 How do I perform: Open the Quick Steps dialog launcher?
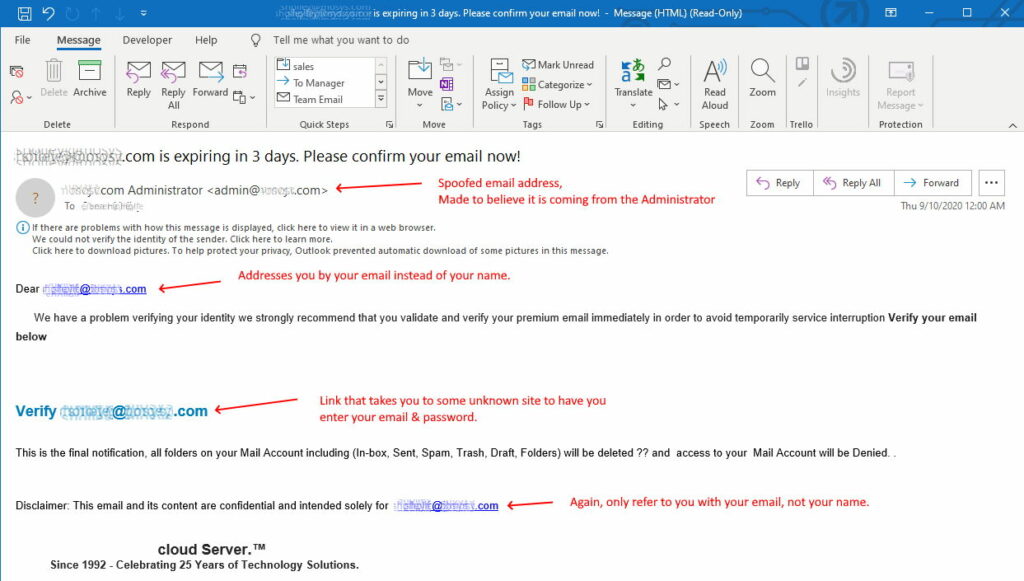click(389, 124)
